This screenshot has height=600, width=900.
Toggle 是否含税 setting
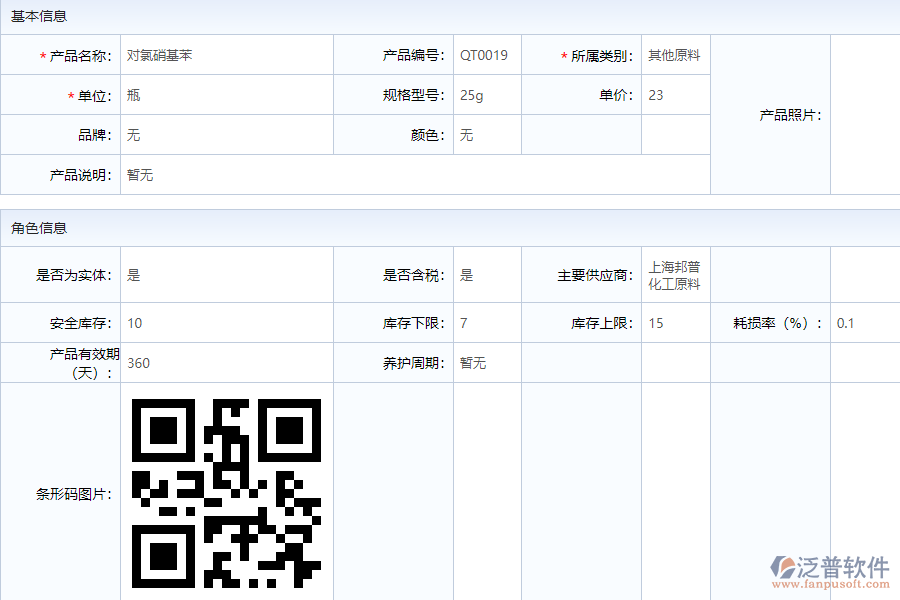click(x=465, y=273)
